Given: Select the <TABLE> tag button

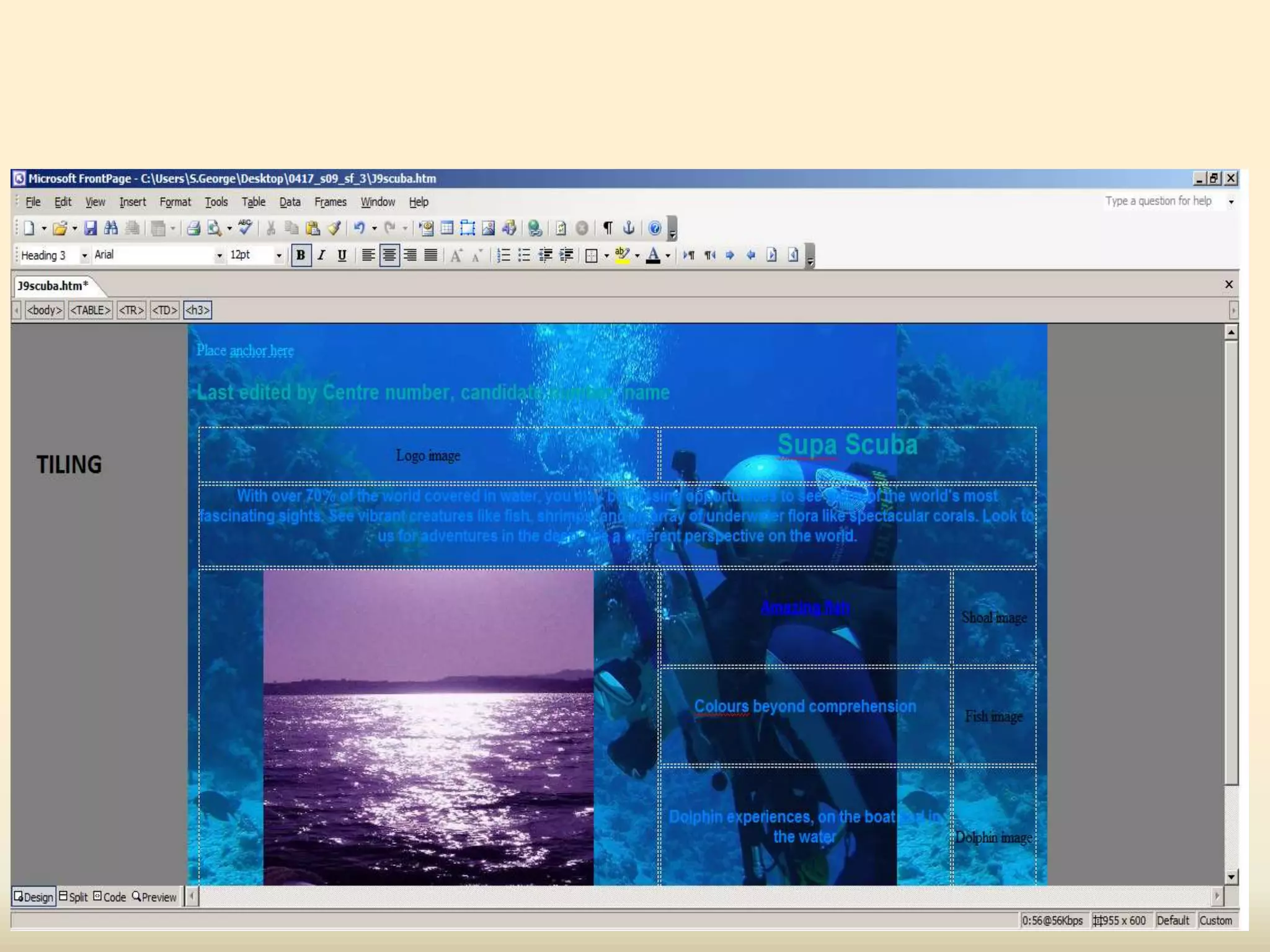Looking at the screenshot, I should point(90,310).
